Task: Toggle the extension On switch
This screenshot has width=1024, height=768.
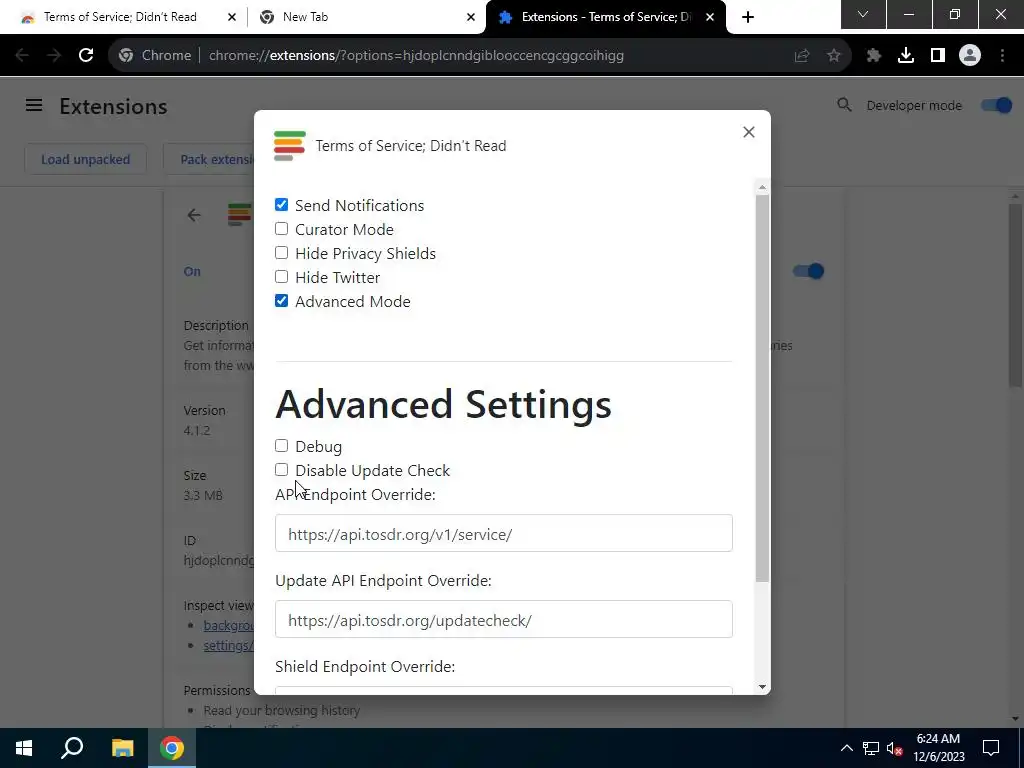Action: click(x=808, y=271)
